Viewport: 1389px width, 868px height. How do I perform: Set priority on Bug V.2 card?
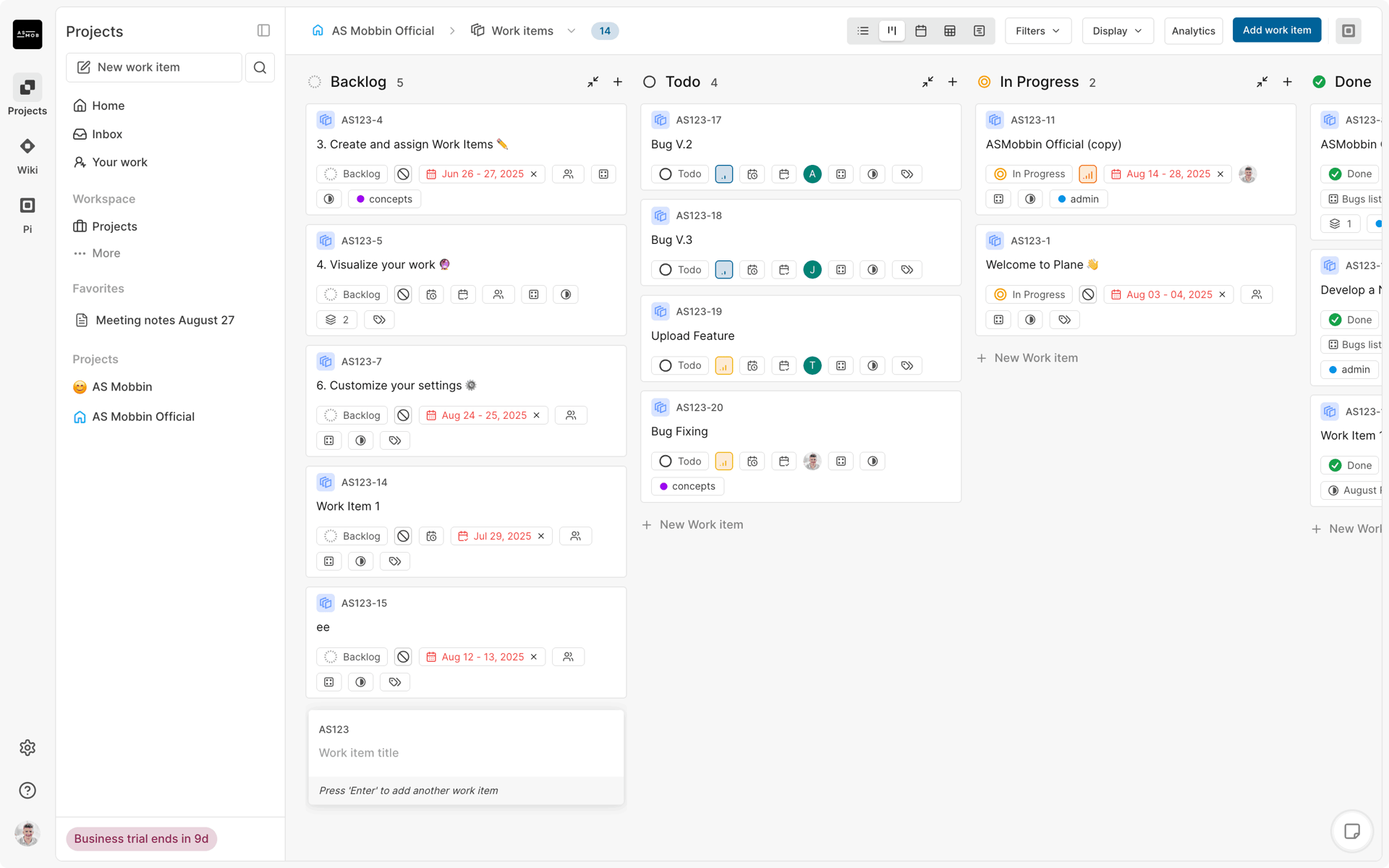(724, 174)
